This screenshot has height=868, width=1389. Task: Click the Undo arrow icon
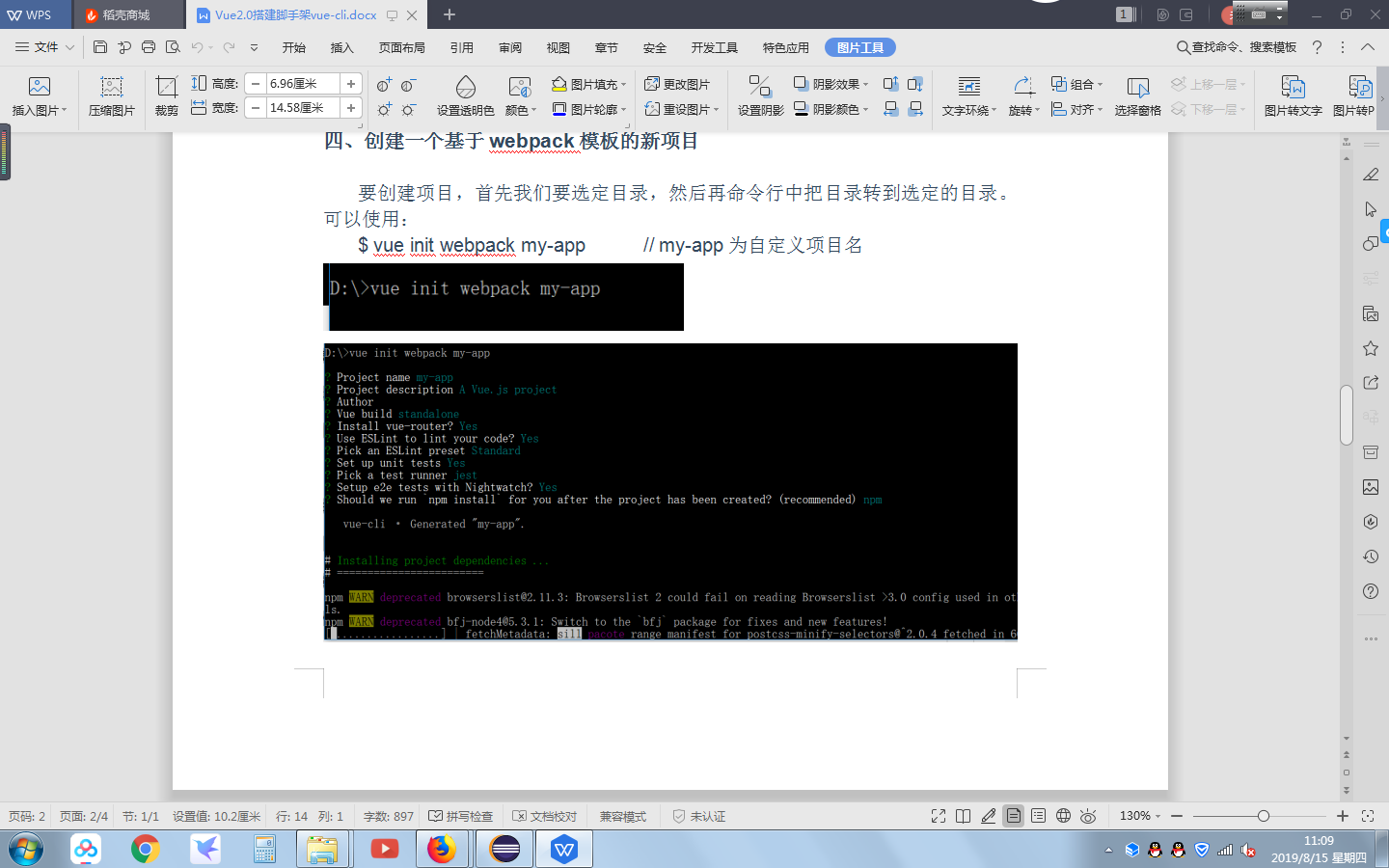(x=197, y=47)
